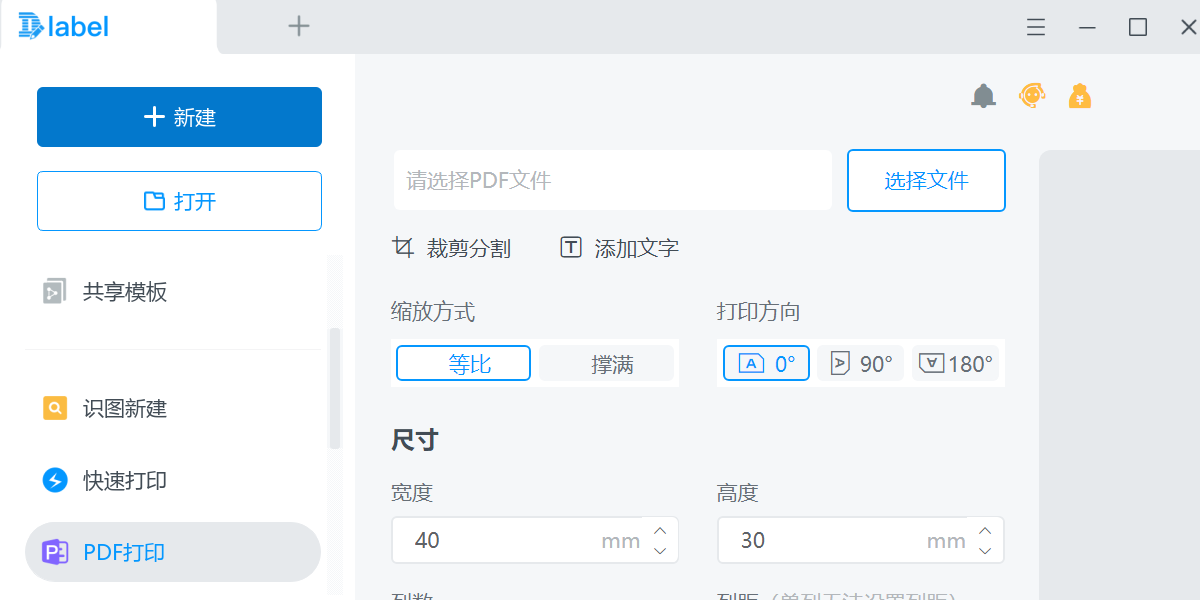
Task: Set print orientation to 90°
Action: point(860,363)
